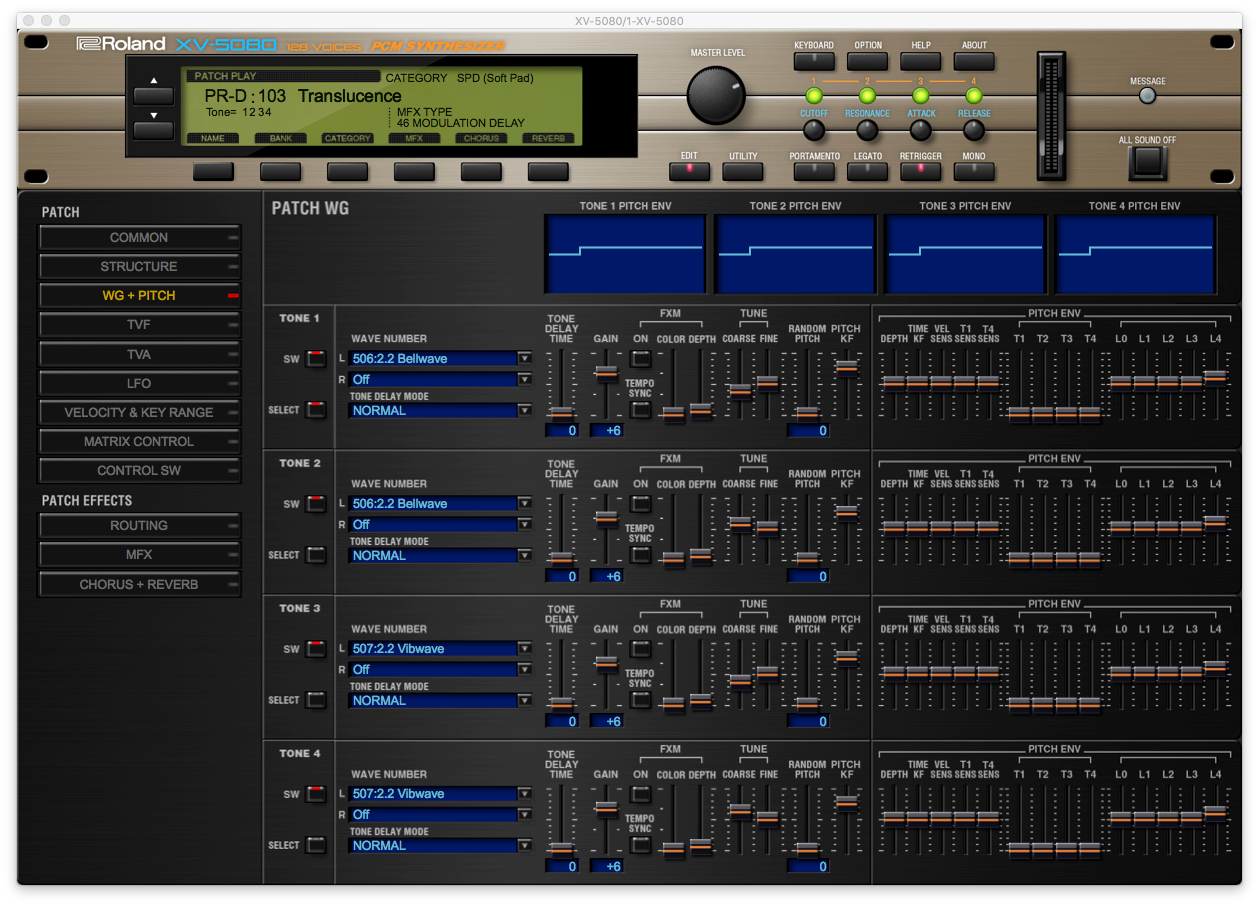
Task: Click the ABOUT button
Action: (x=974, y=61)
